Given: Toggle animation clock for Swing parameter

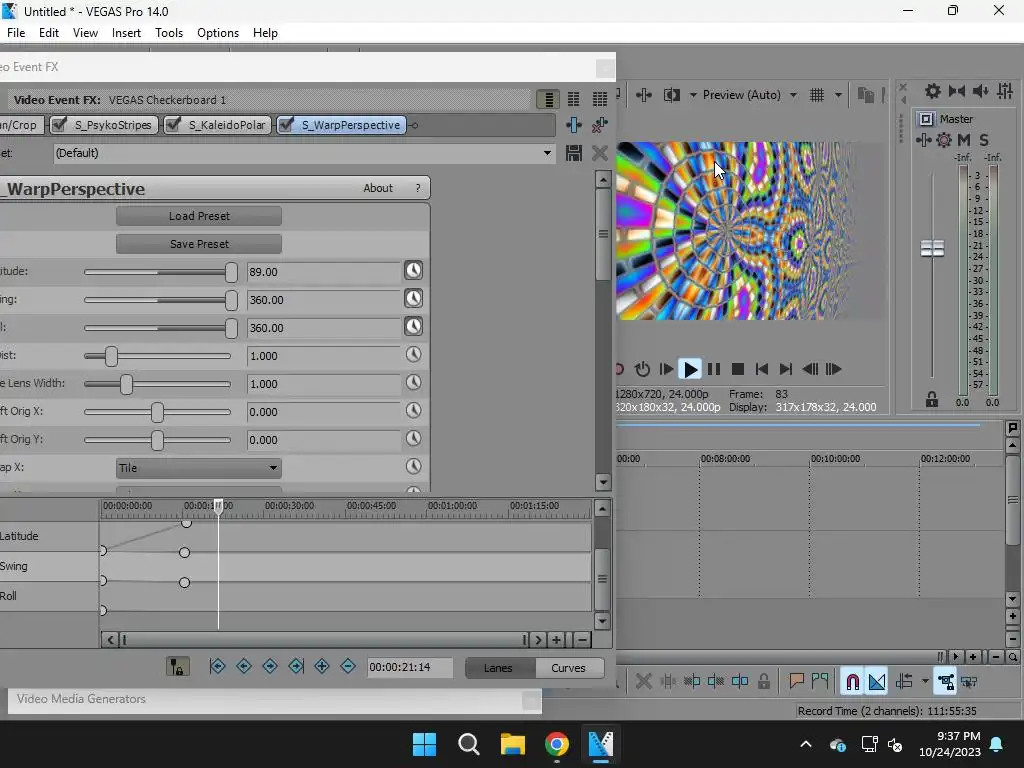Looking at the screenshot, I should [x=413, y=298].
